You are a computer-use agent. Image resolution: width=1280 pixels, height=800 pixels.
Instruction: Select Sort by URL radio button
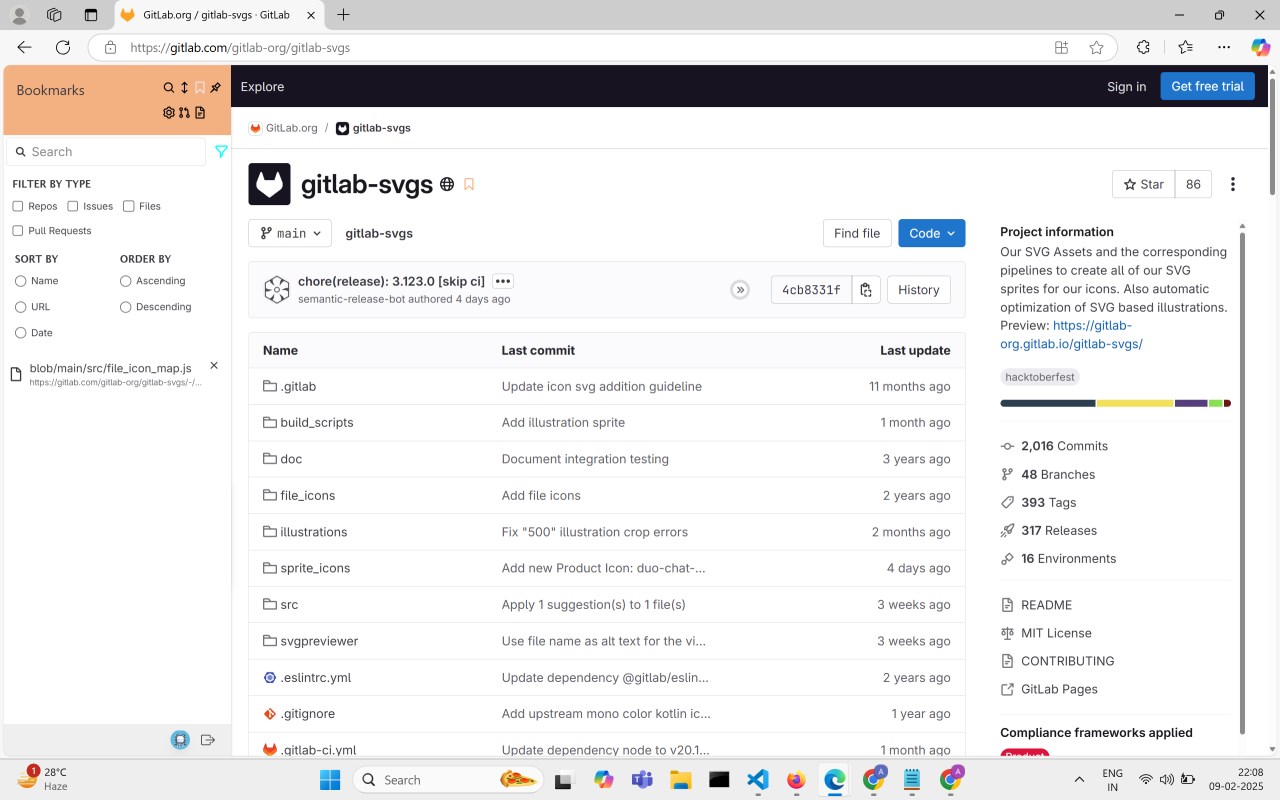coord(20,307)
